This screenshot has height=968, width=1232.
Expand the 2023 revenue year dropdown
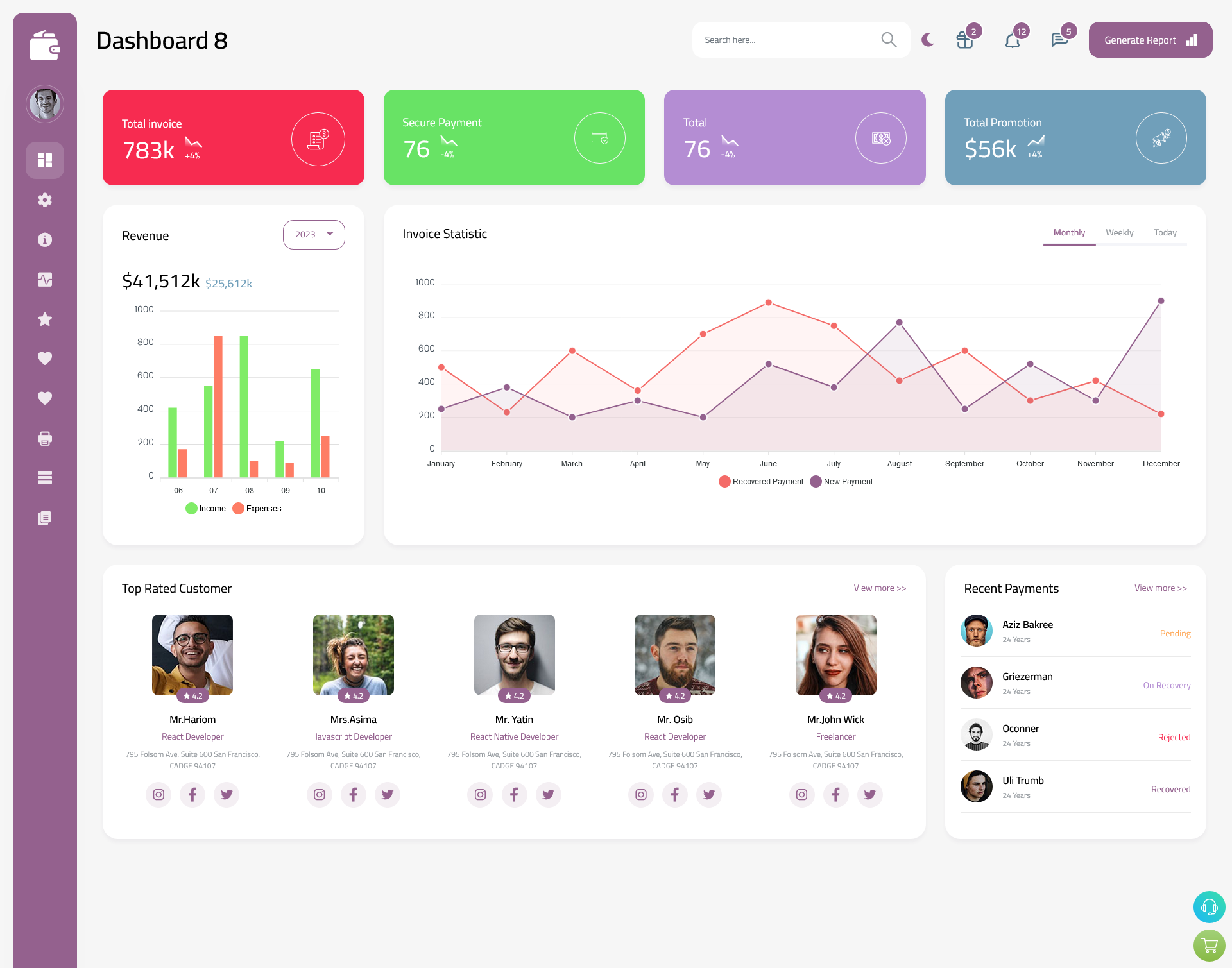coord(313,234)
